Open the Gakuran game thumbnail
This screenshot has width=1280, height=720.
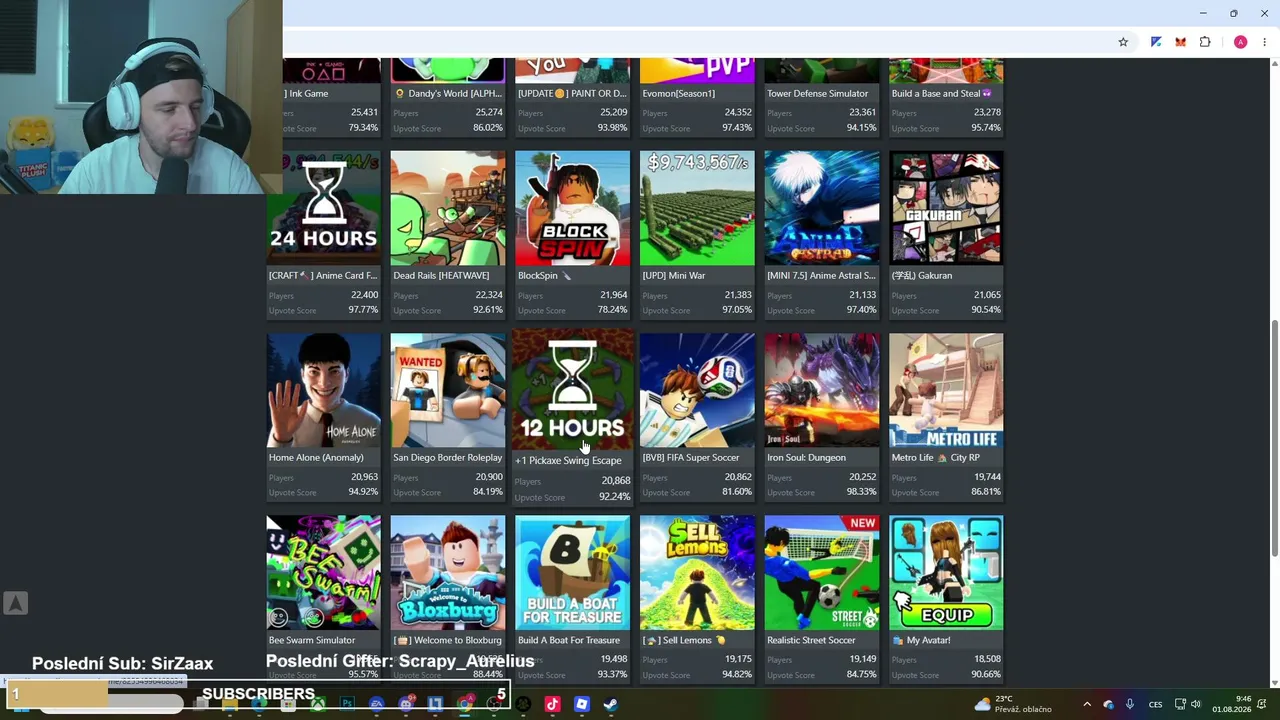[946, 208]
